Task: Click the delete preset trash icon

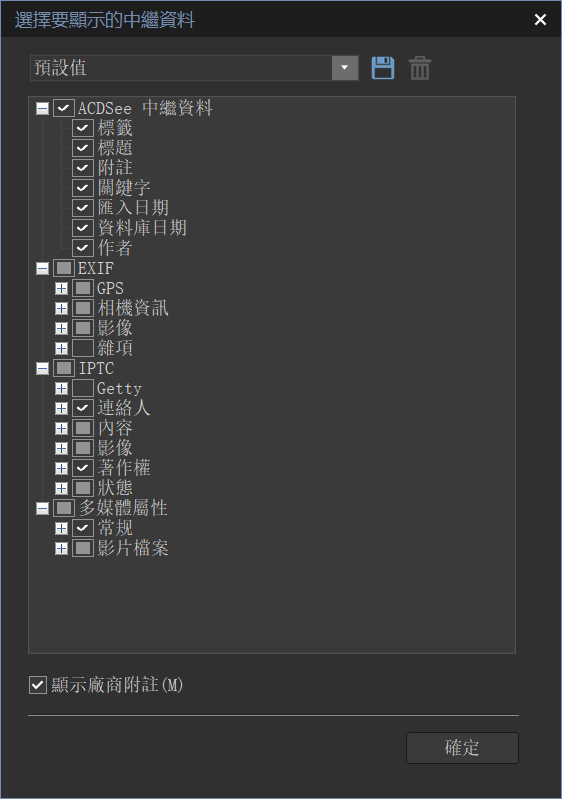Action: [x=420, y=68]
